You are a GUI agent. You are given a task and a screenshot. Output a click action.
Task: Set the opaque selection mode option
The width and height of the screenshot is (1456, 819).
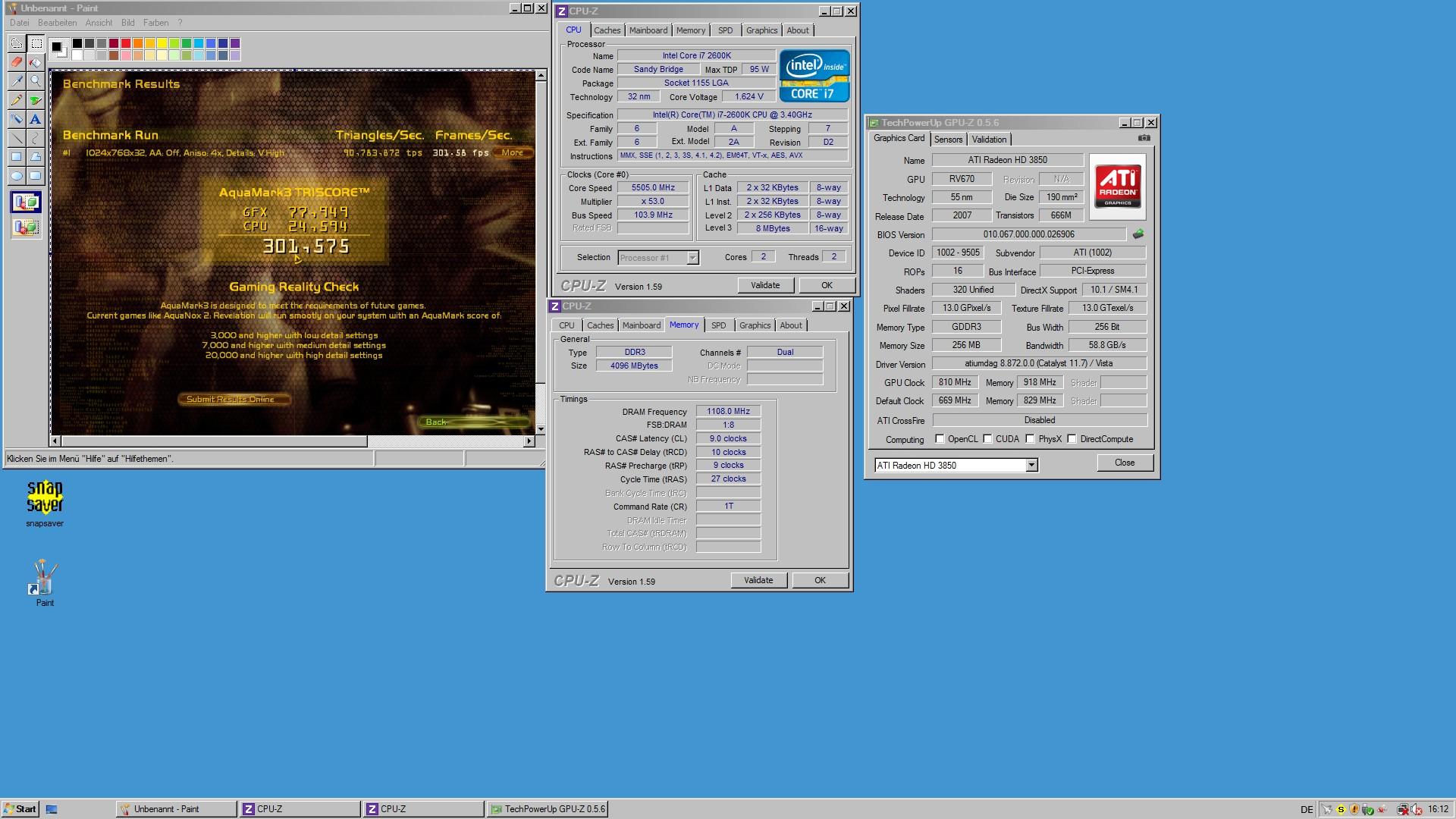[x=26, y=202]
